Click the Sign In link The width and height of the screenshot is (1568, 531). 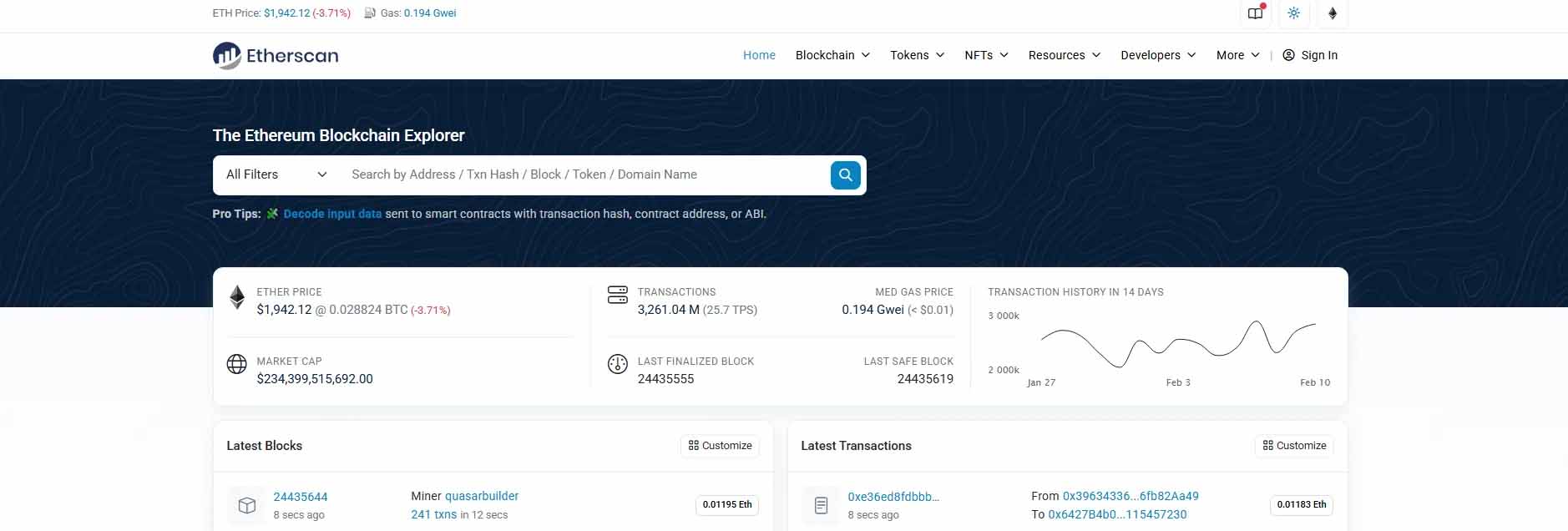point(1318,55)
